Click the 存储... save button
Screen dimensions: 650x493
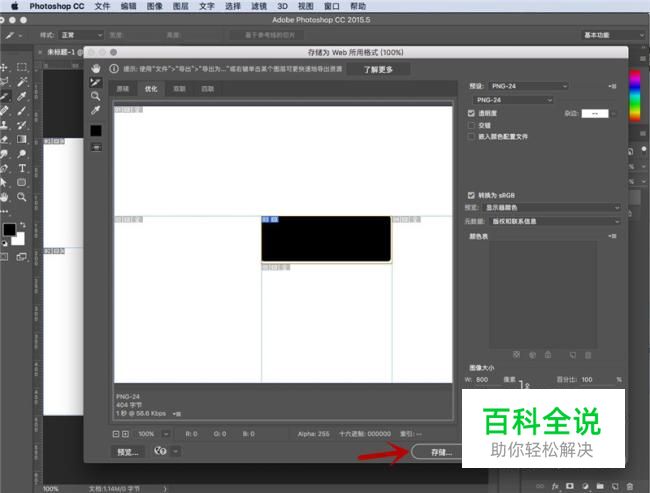437,452
